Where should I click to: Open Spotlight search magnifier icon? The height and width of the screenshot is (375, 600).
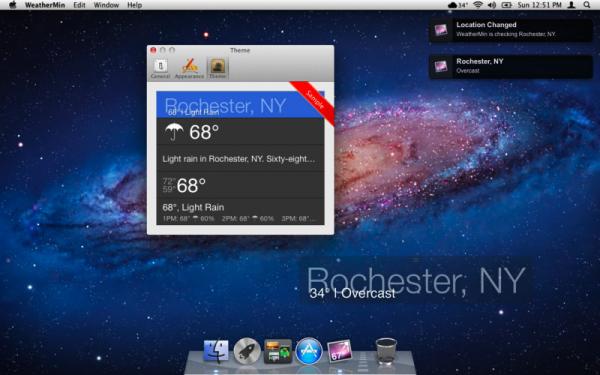point(587,5)
